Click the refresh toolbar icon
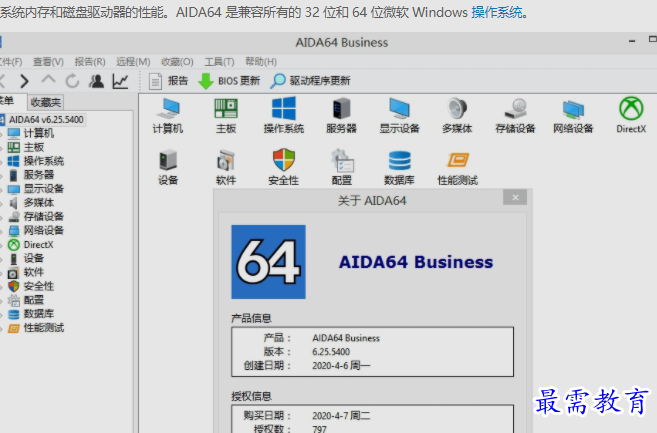Screen dimensions: 657x433 [72, 81]
